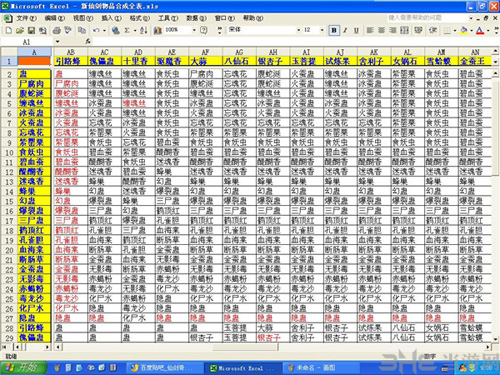The width and height of the screenshot is (500, 375).
Task: Click the Undo arrow icon
Action: [x=96, y=30]
